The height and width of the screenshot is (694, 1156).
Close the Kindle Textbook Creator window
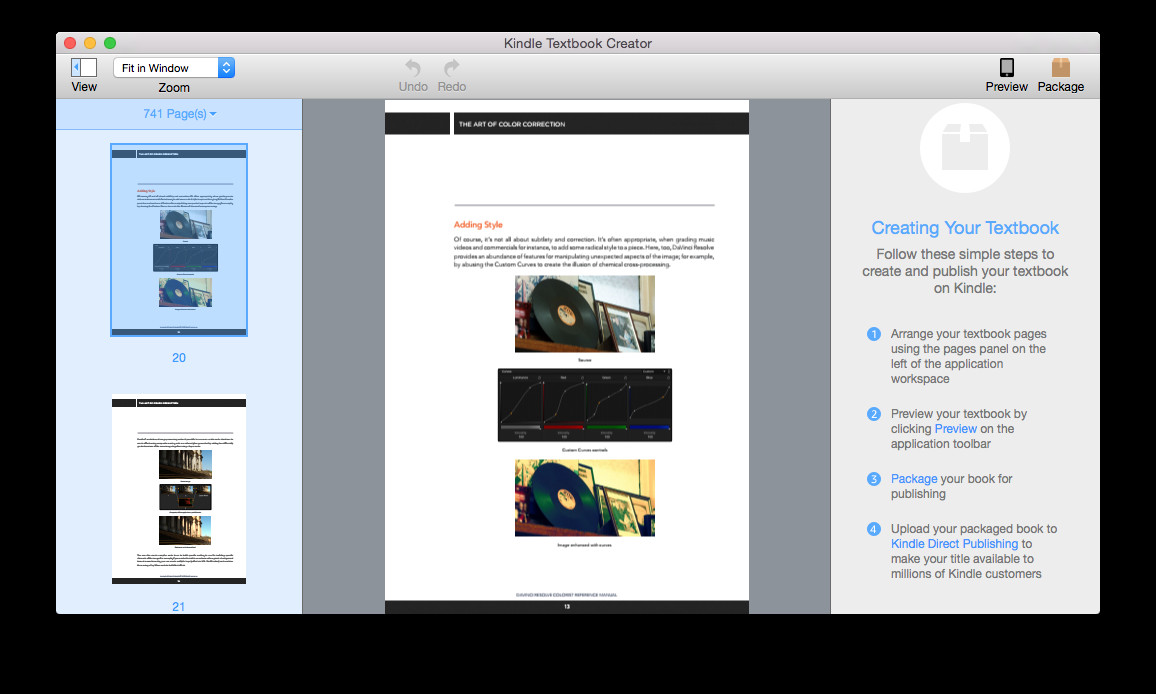coord(70,43)
